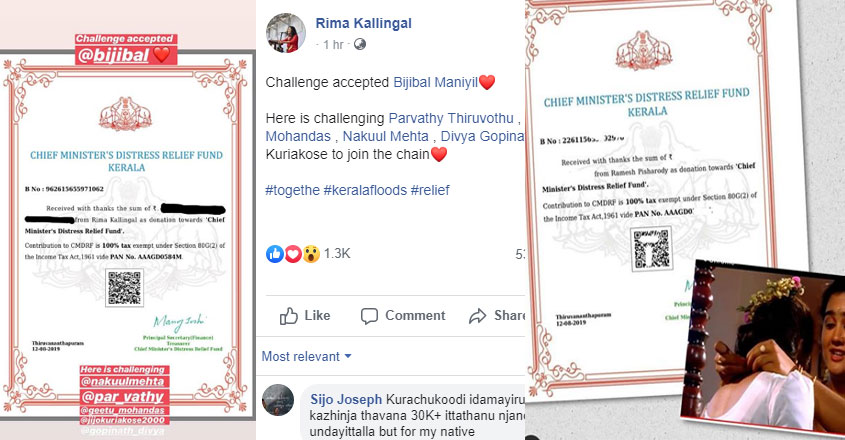
Task: Click the Share arrow icon
Action: (477, 316)
